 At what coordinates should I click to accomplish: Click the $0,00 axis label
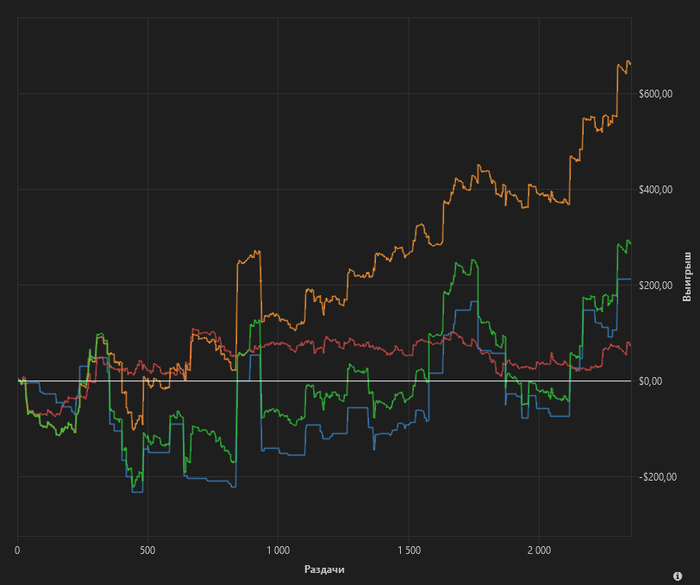point(650,381)
